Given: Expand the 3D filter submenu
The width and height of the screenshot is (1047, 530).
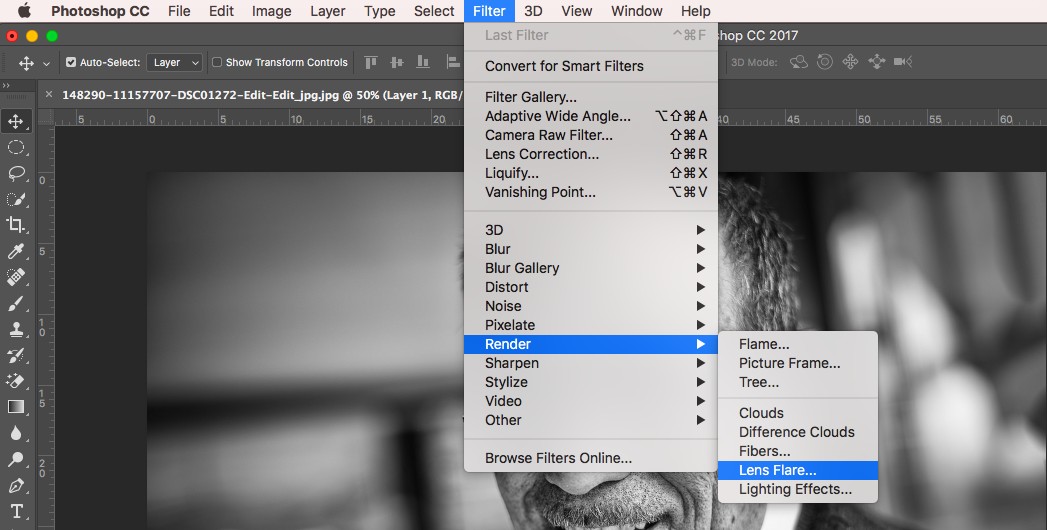Looking at the screenshot, I should point(591,230).
